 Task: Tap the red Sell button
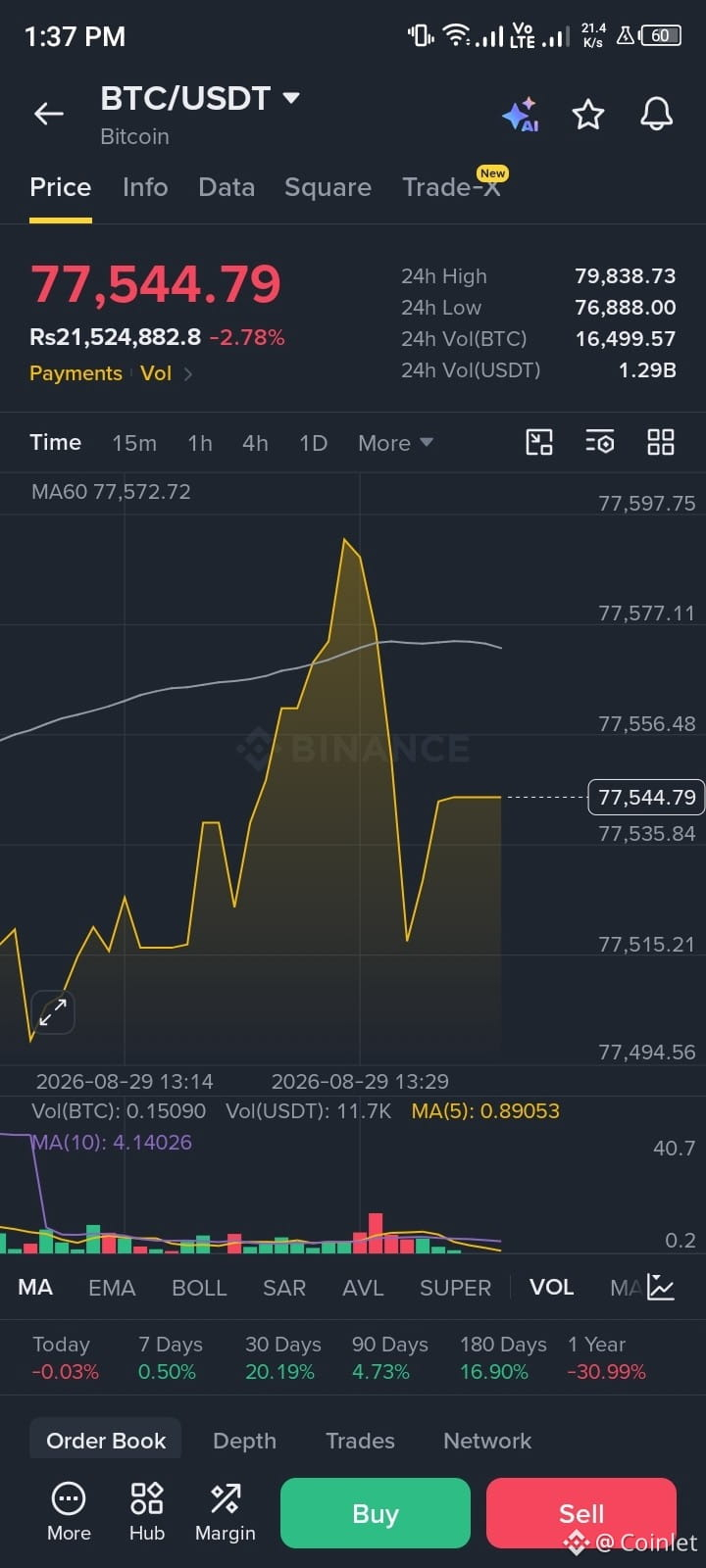pyautogui.click(x=581, y=1513)
